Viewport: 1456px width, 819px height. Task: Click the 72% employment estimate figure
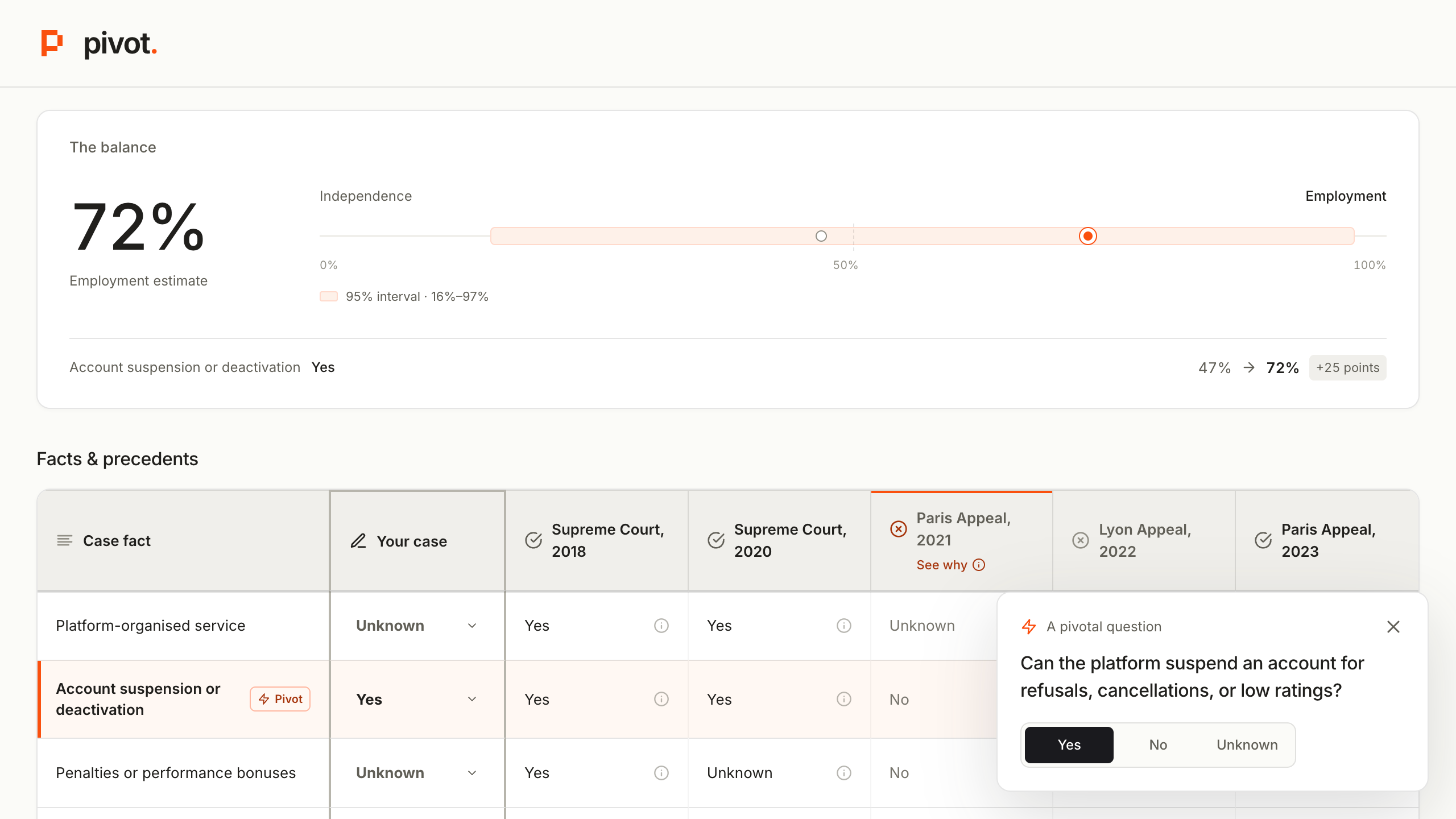(x=138, y=226)
